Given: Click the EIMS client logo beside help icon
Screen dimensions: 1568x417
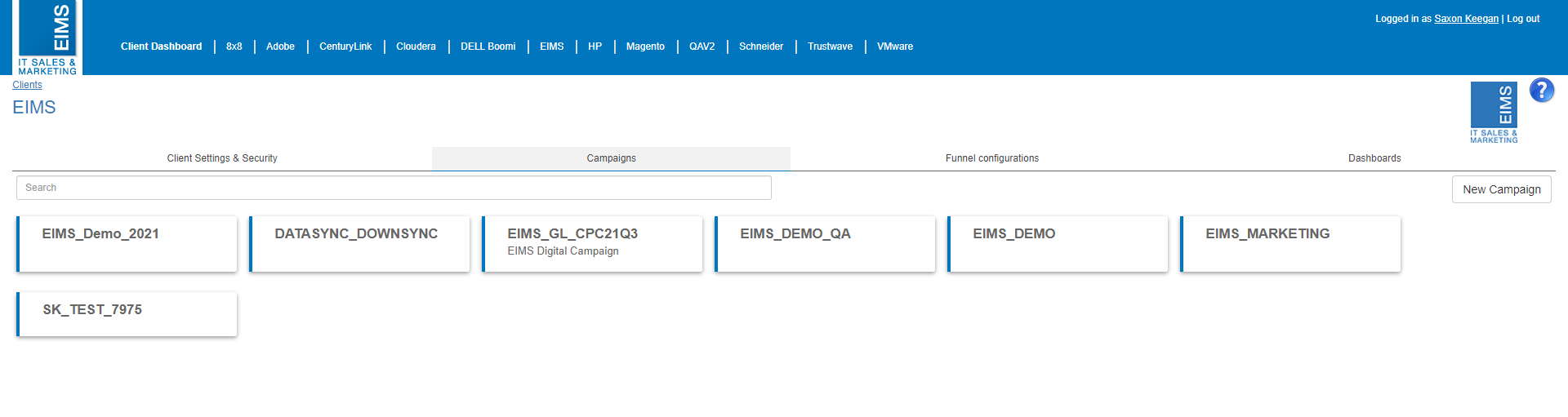Looking at the screenshot, I should click(x=1494, y=113).
